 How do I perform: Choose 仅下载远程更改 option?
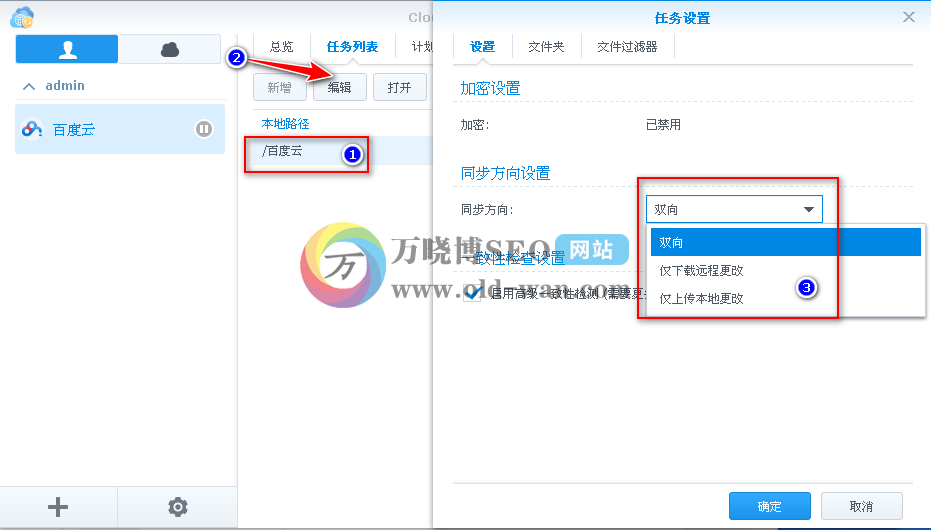786,271
